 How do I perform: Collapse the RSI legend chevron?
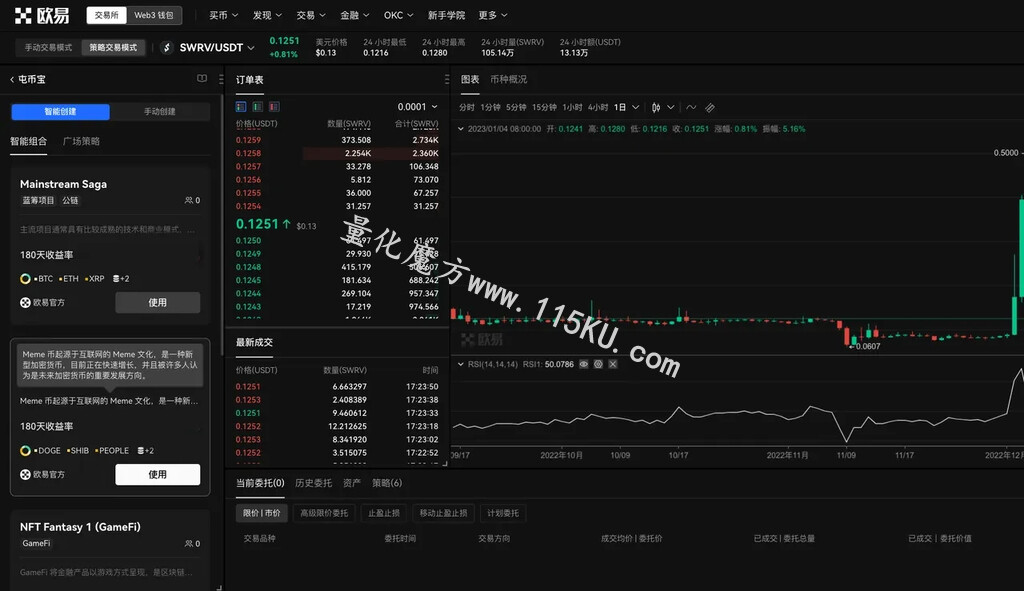pyautogui.click(x=461, y=364)
